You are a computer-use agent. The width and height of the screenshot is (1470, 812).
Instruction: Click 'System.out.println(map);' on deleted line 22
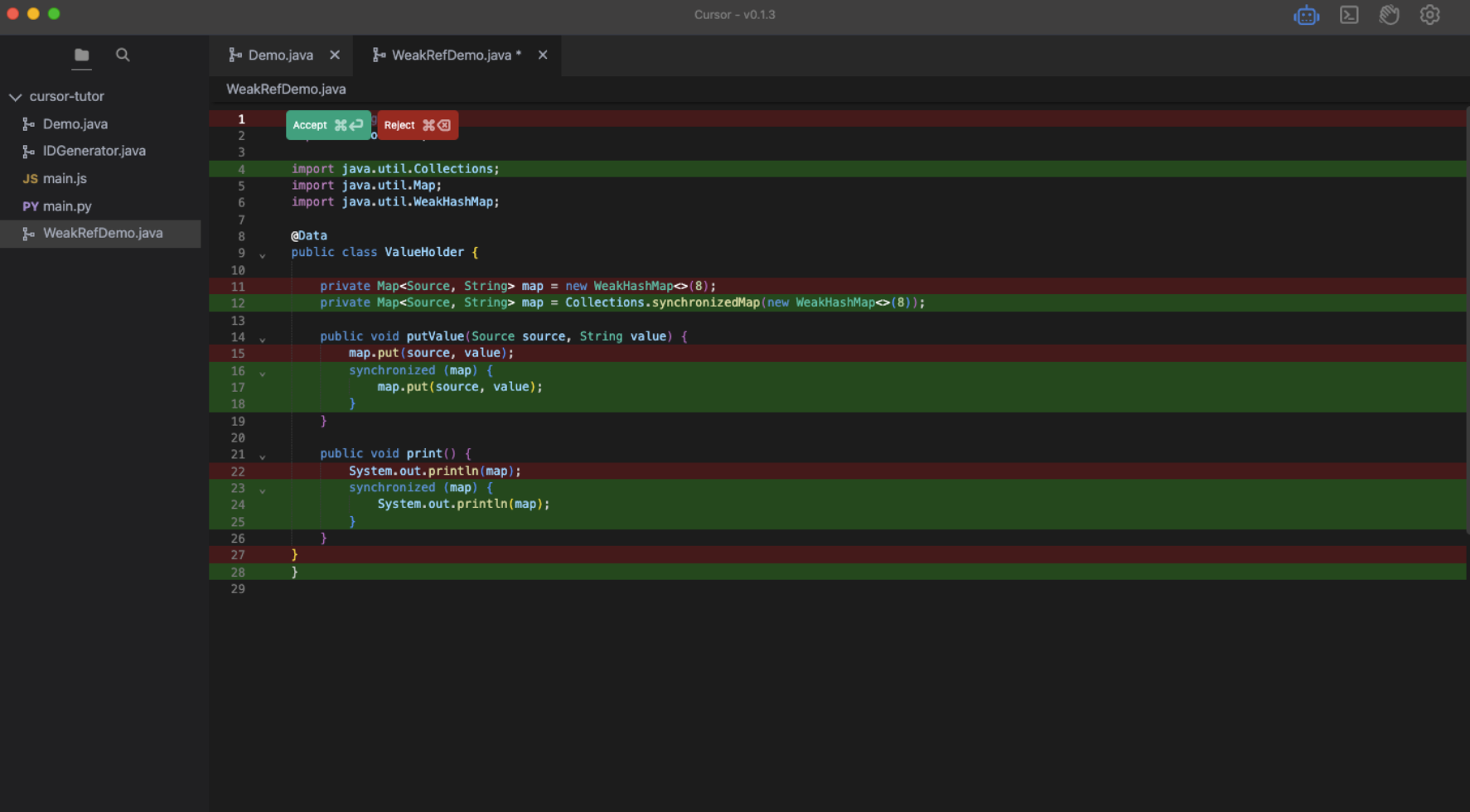[435, 471]
